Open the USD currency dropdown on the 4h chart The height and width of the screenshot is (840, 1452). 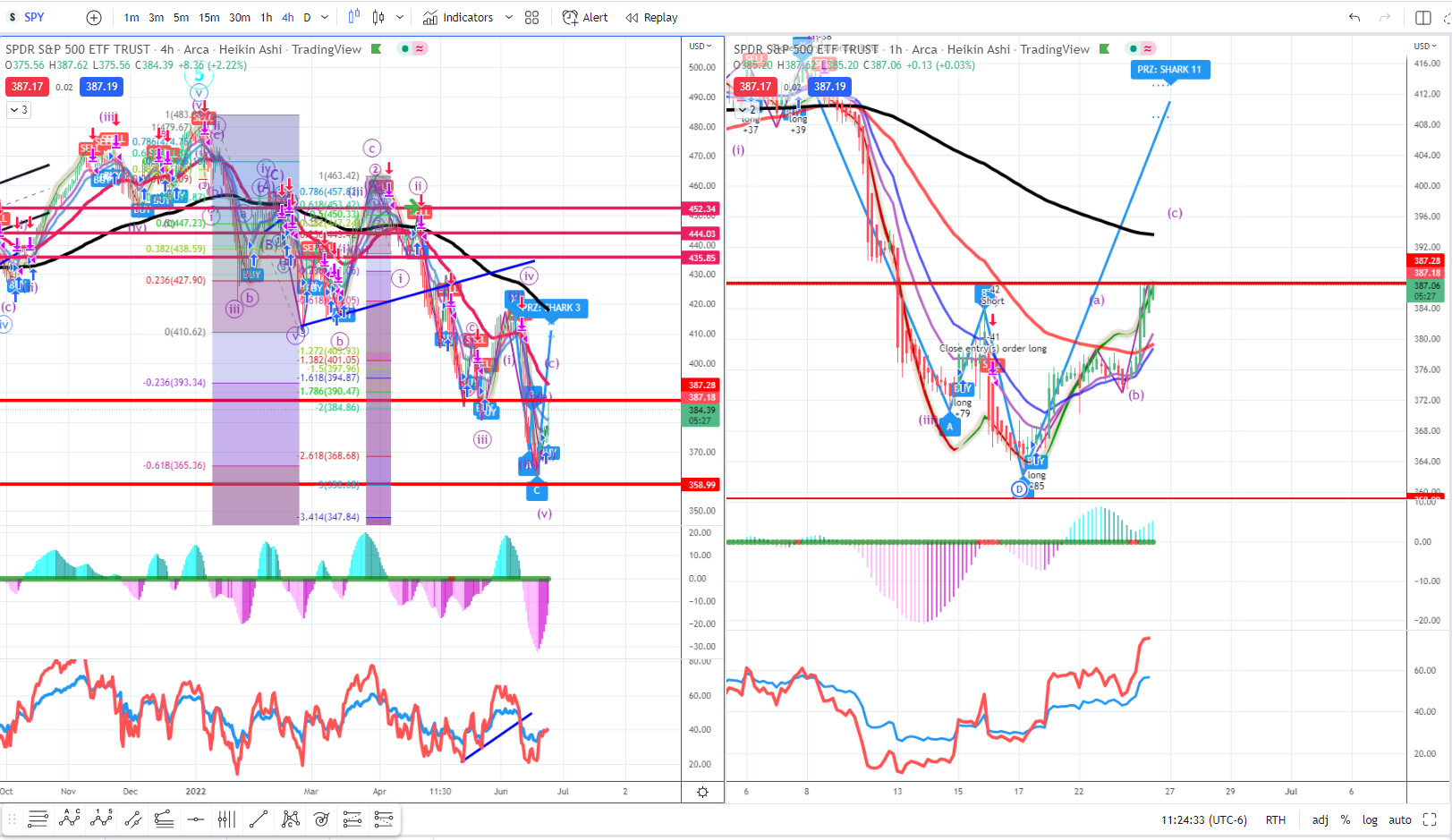point(700,46)
